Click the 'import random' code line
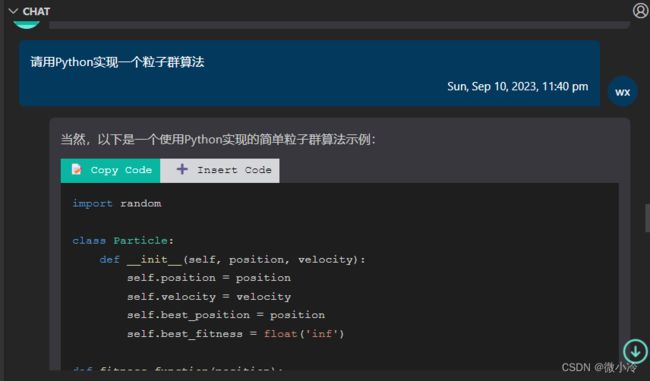The image size is (650, 381). (x=117, y=204)
